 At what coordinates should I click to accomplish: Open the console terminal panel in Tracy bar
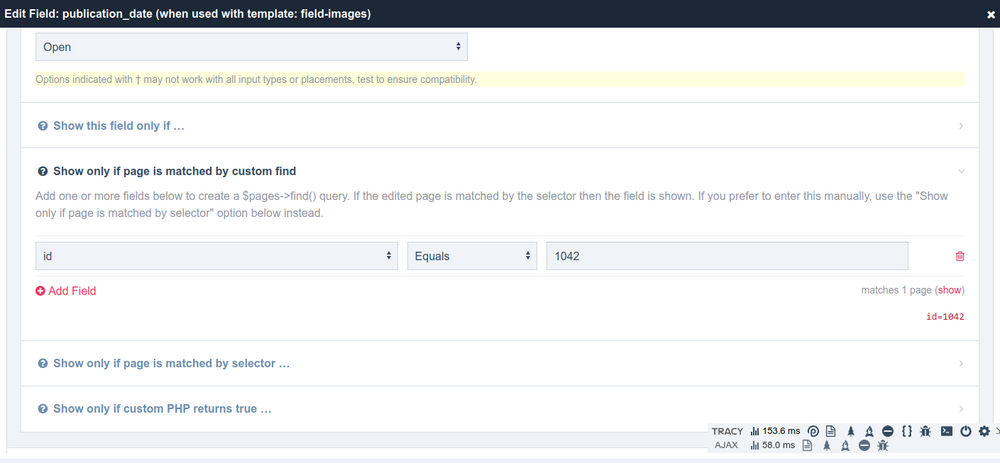click(x=946, y=431)
